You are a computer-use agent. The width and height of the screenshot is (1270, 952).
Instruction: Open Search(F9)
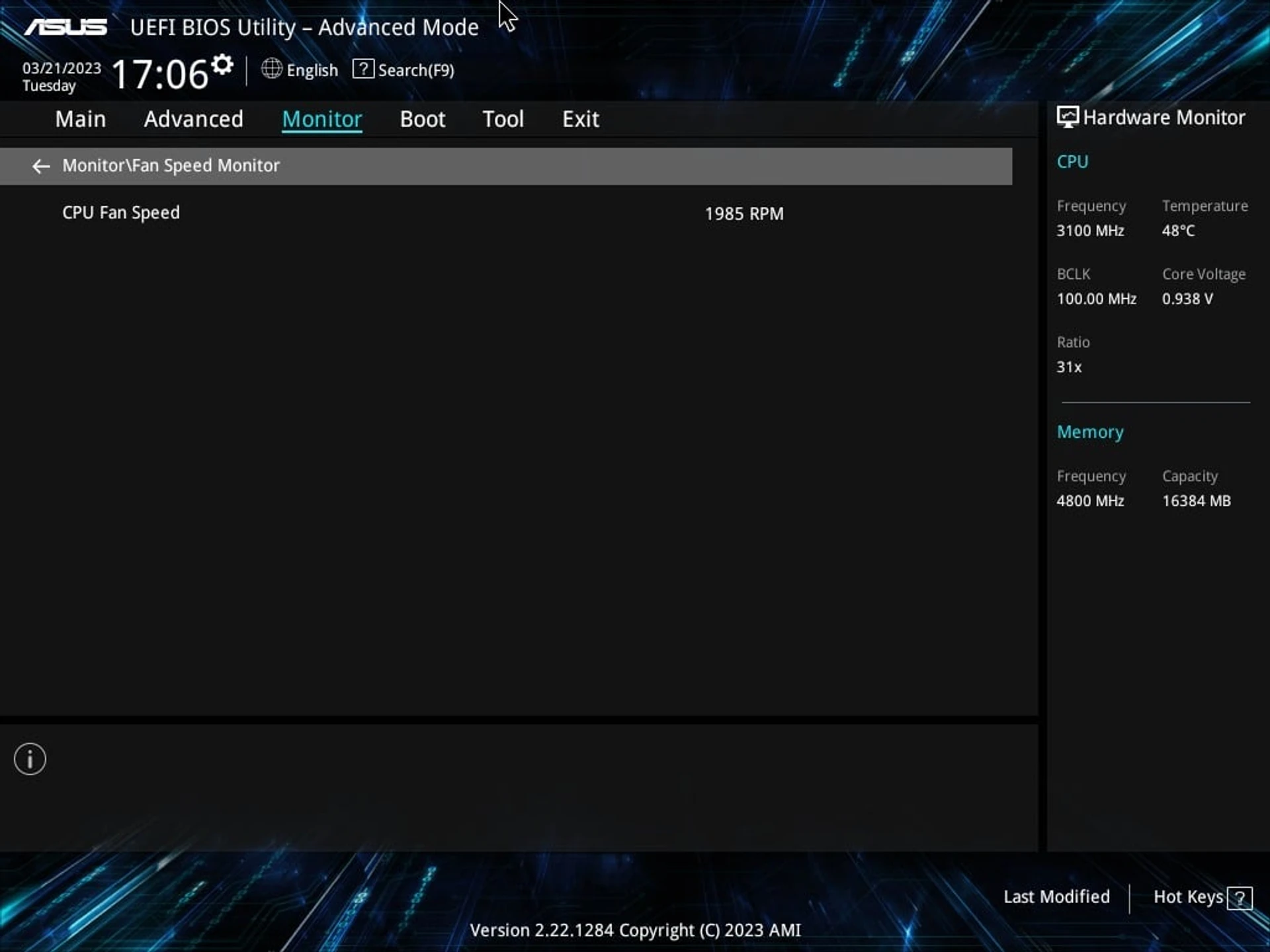point(416,70)
